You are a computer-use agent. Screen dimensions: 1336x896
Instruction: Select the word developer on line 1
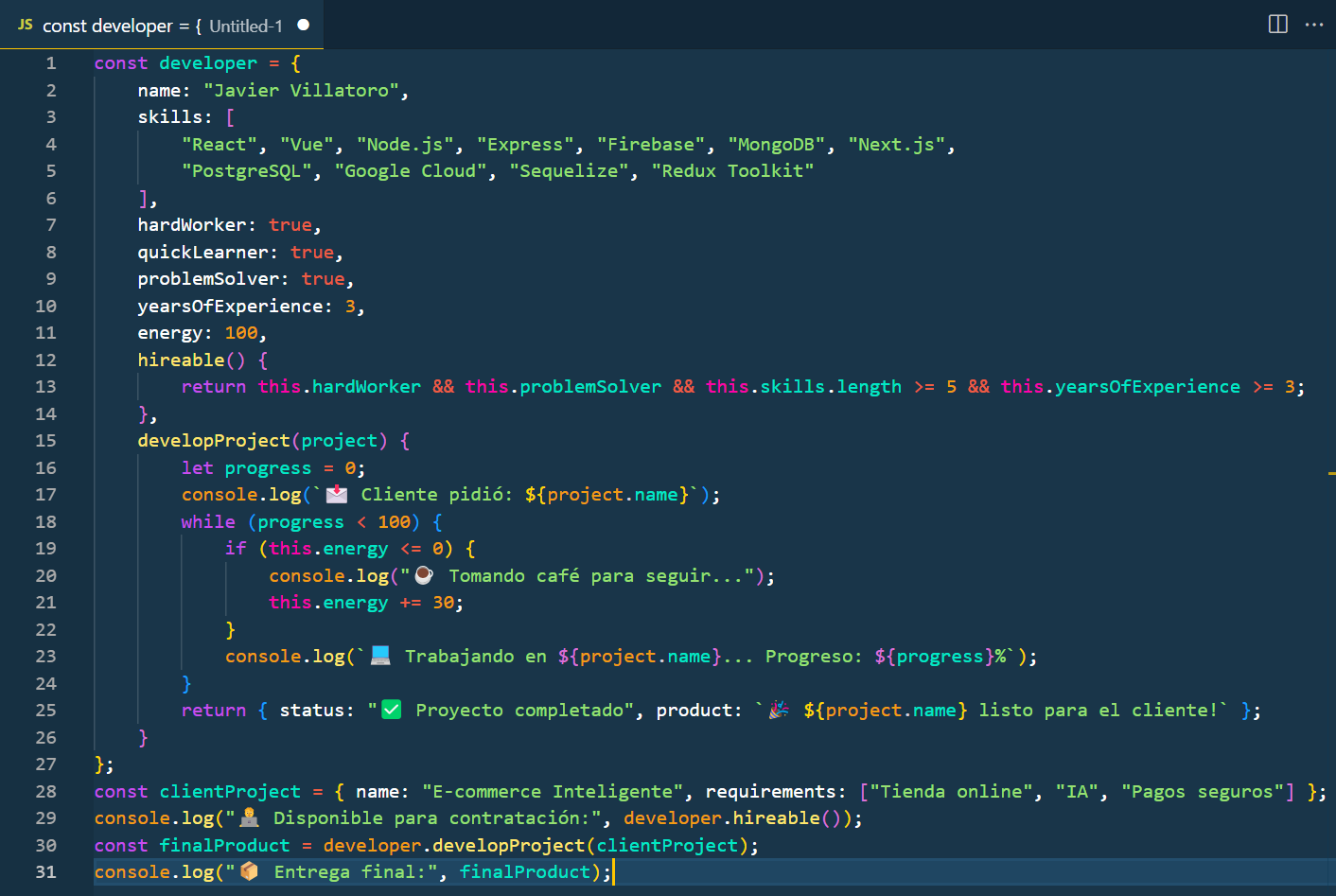tap(208, 62)
